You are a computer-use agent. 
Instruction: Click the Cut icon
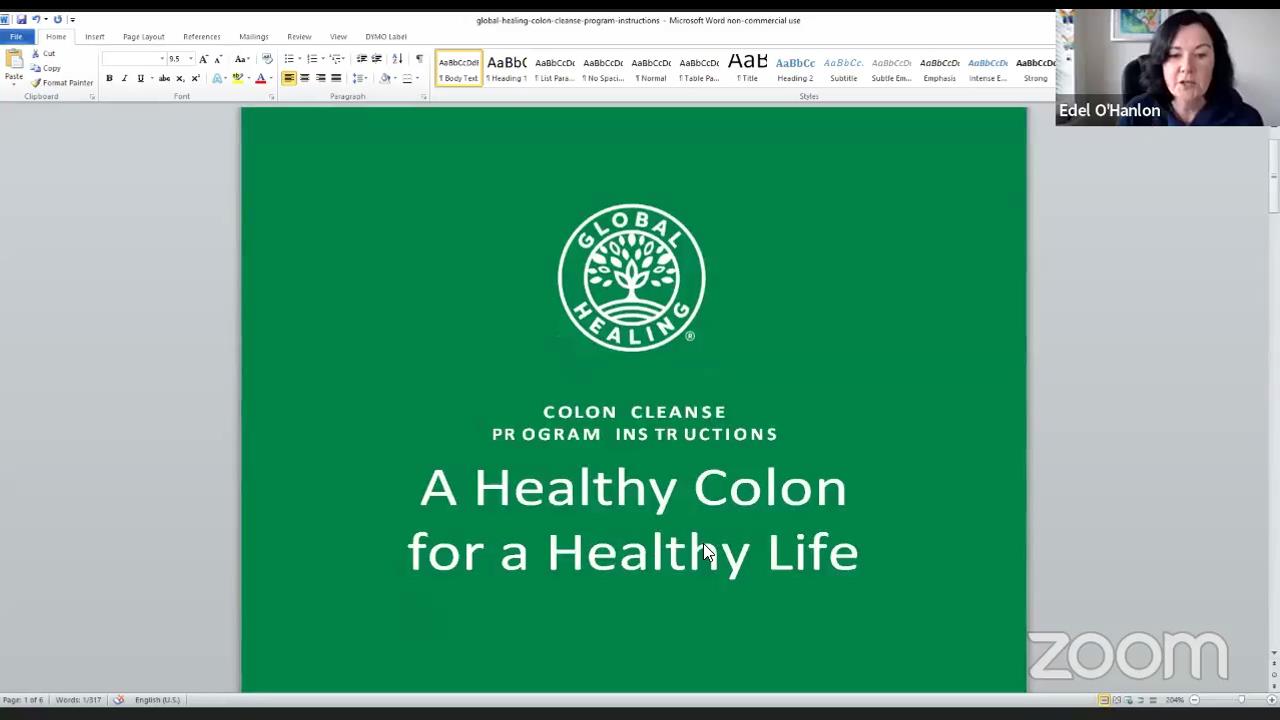pos(36,53)
